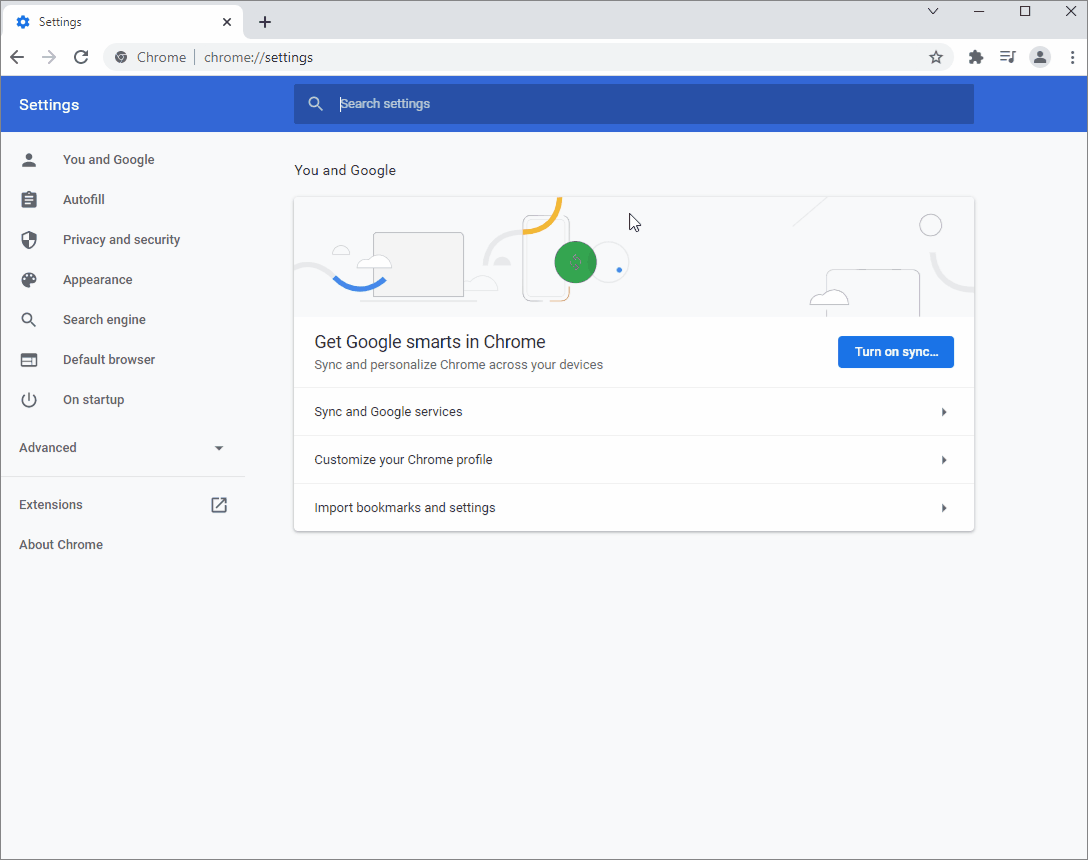Expand Customize your Chrome profile arrow
The width and height of the screenshot is (1088, 860).
[x=944, y=460]
